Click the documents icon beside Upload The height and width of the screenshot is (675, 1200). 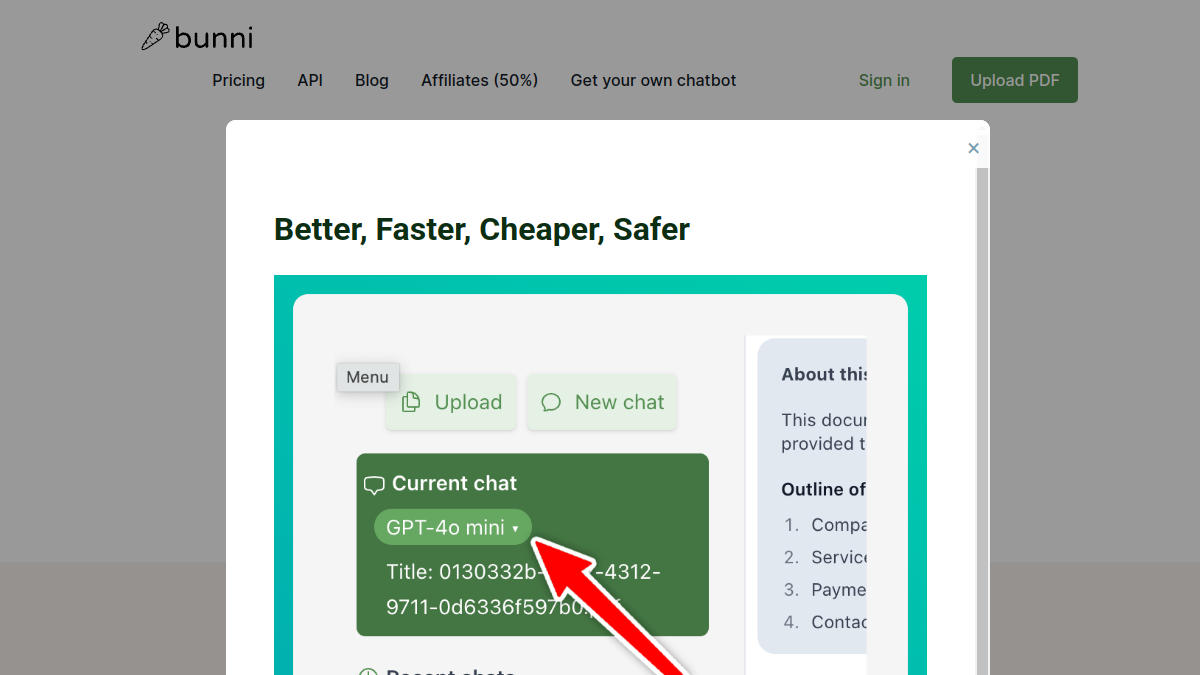coord(411,402)
